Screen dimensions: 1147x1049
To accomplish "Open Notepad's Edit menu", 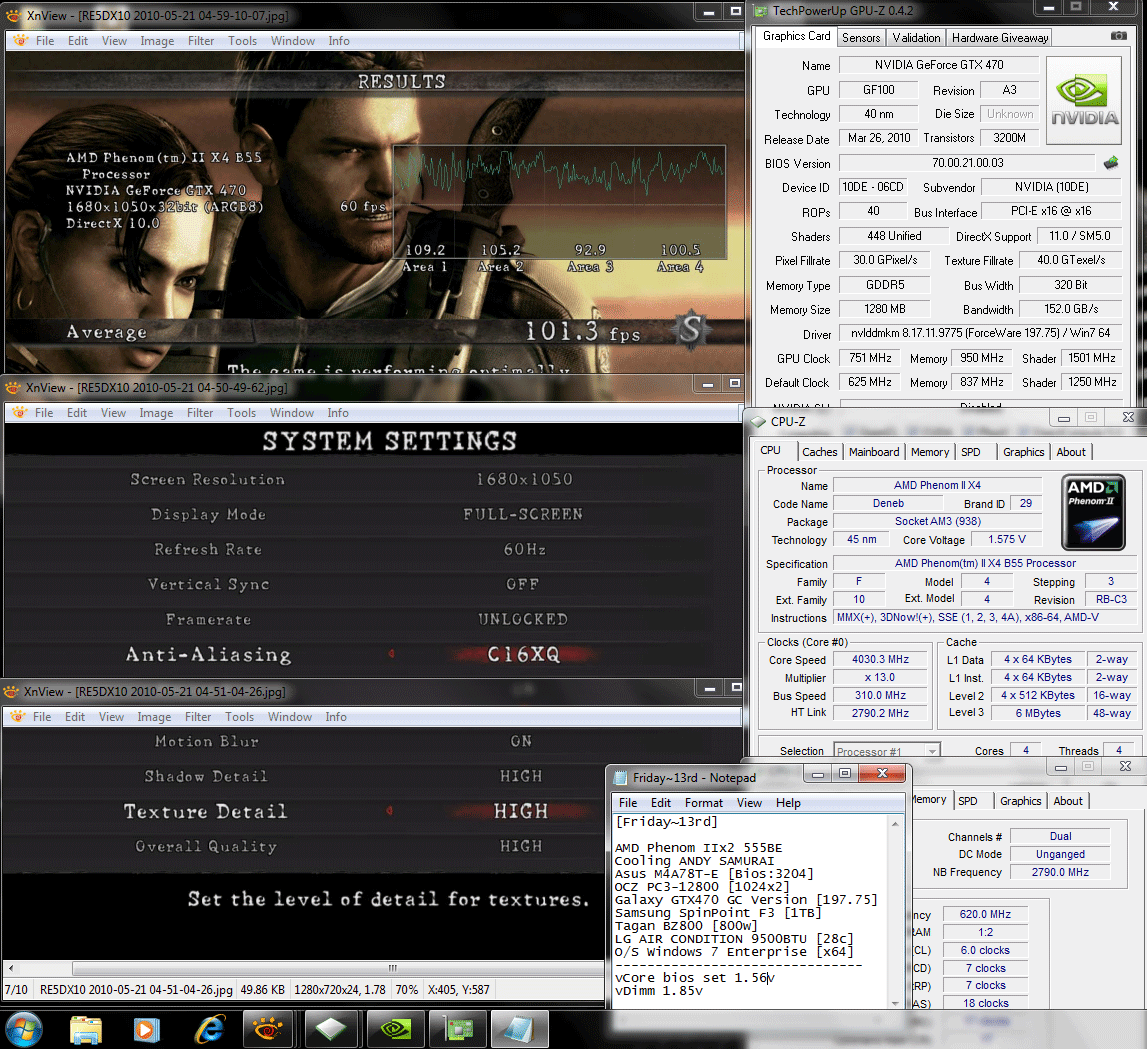I will [661, 802].
